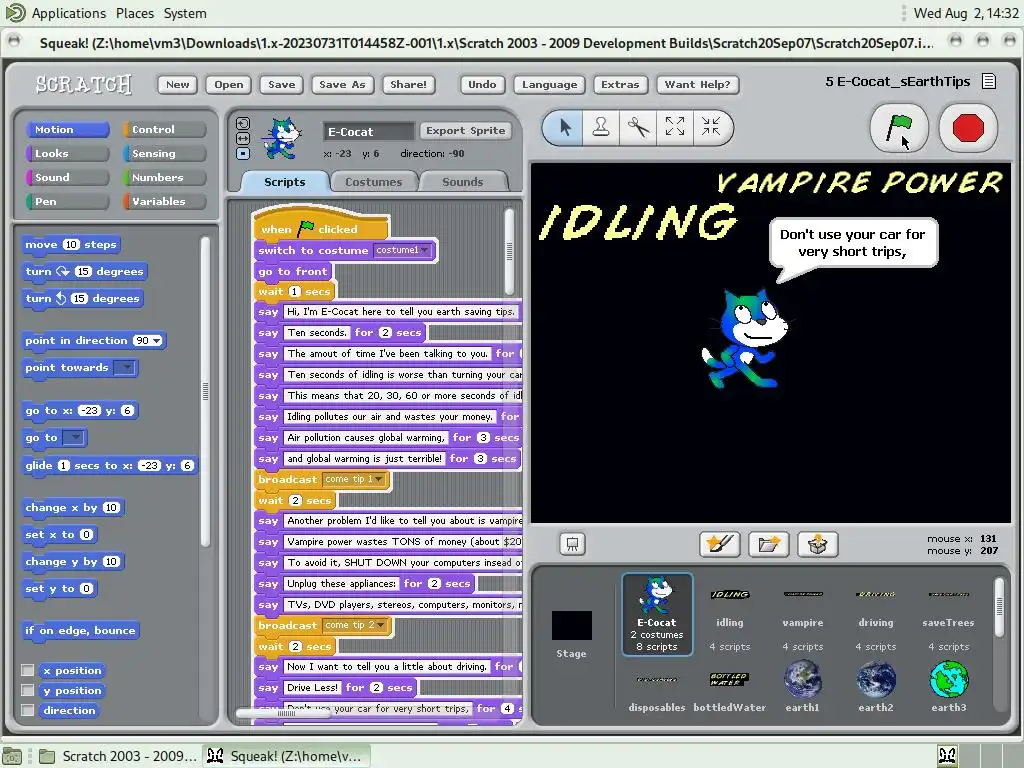The height and width of the screenshot is (768, 1024).
Task: Select the arrow pointer tool
Action: [566, 127]
